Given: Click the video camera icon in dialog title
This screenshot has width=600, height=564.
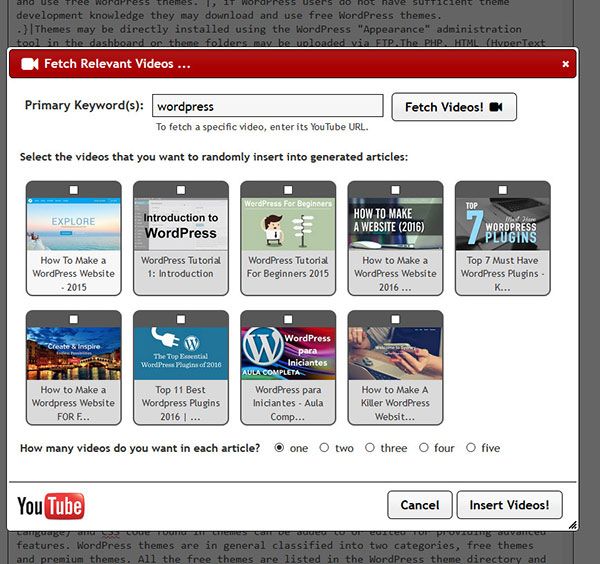Looking at the screenshot, I should pos(29,64).
